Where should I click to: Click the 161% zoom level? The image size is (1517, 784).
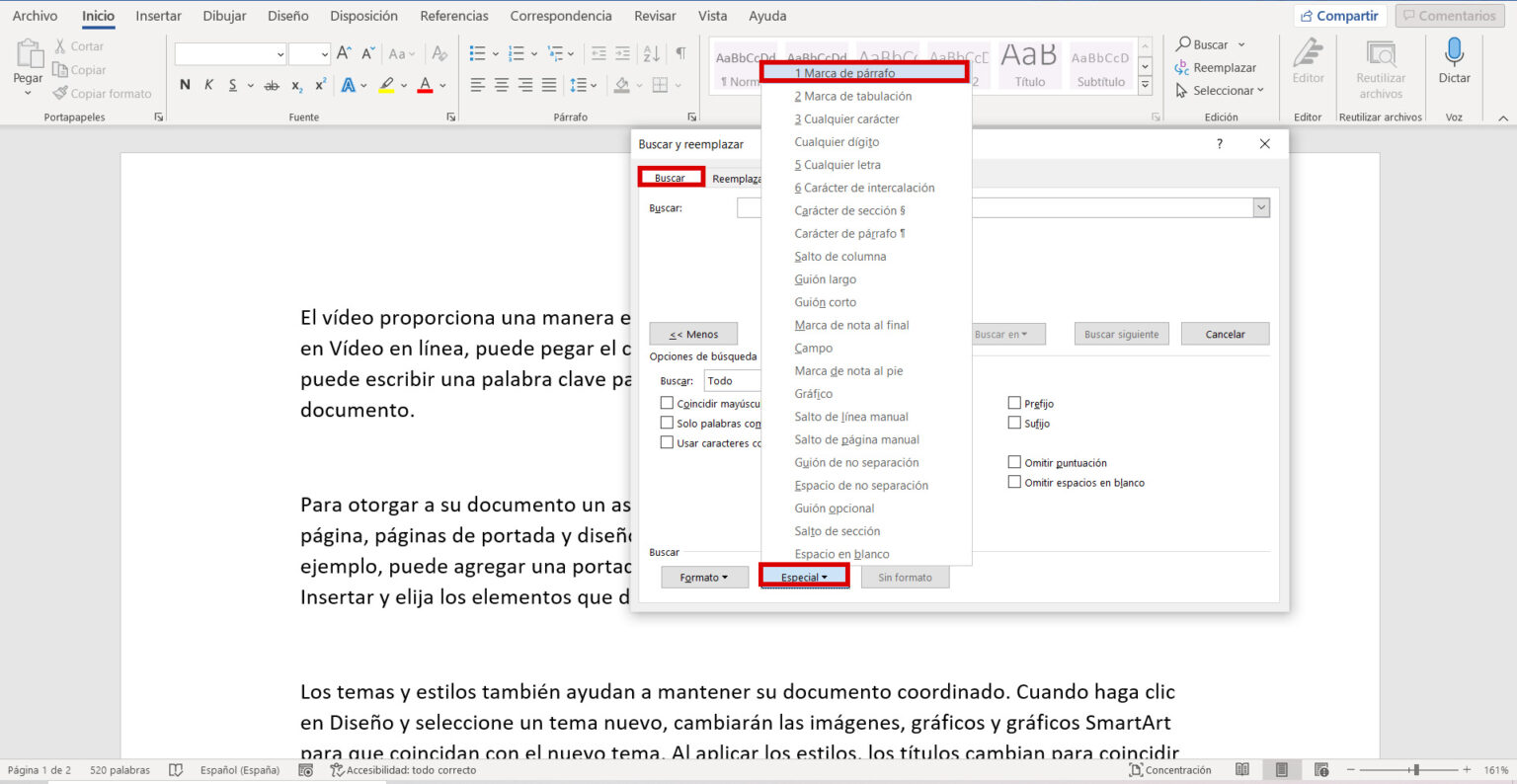[1496, 770]
